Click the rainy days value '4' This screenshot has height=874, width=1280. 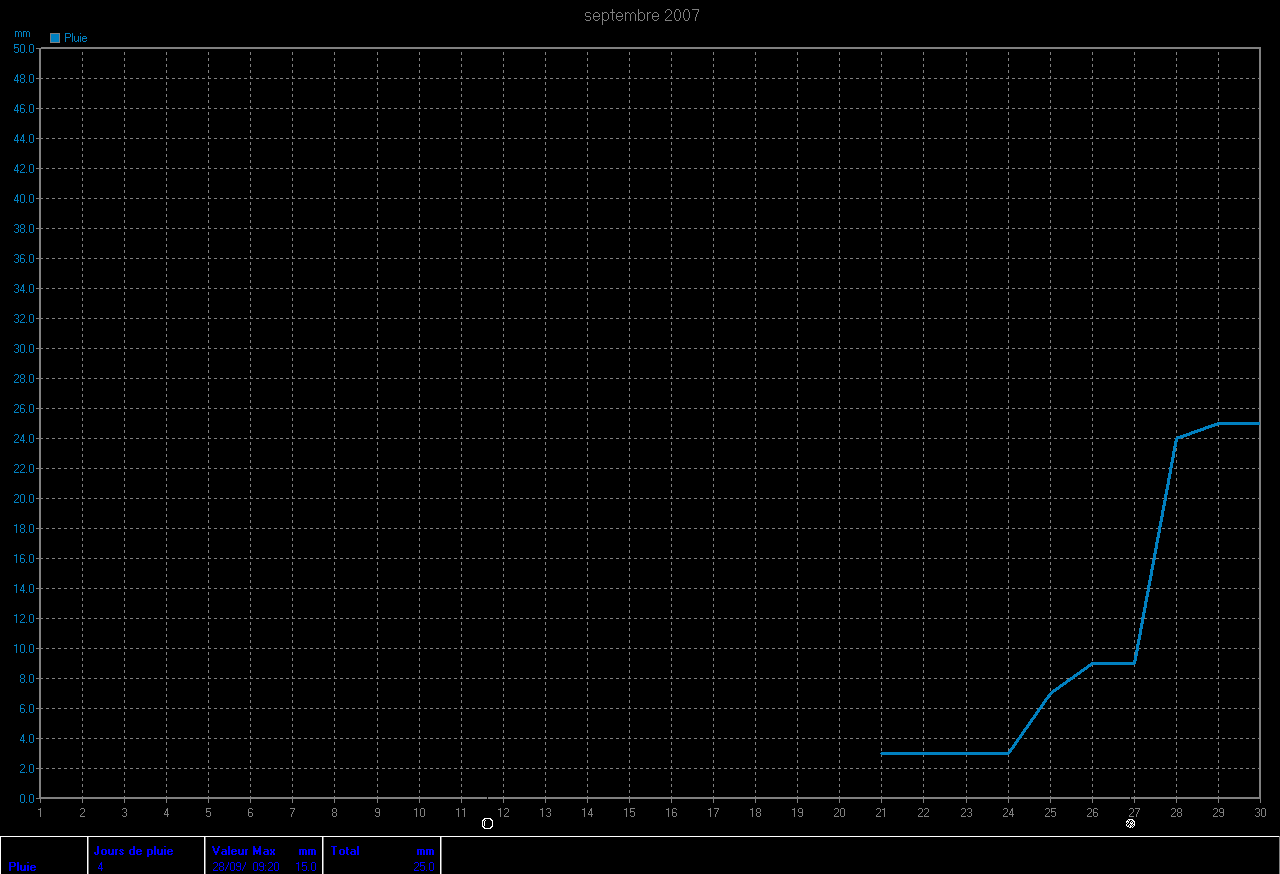click(x=100, y=867)
